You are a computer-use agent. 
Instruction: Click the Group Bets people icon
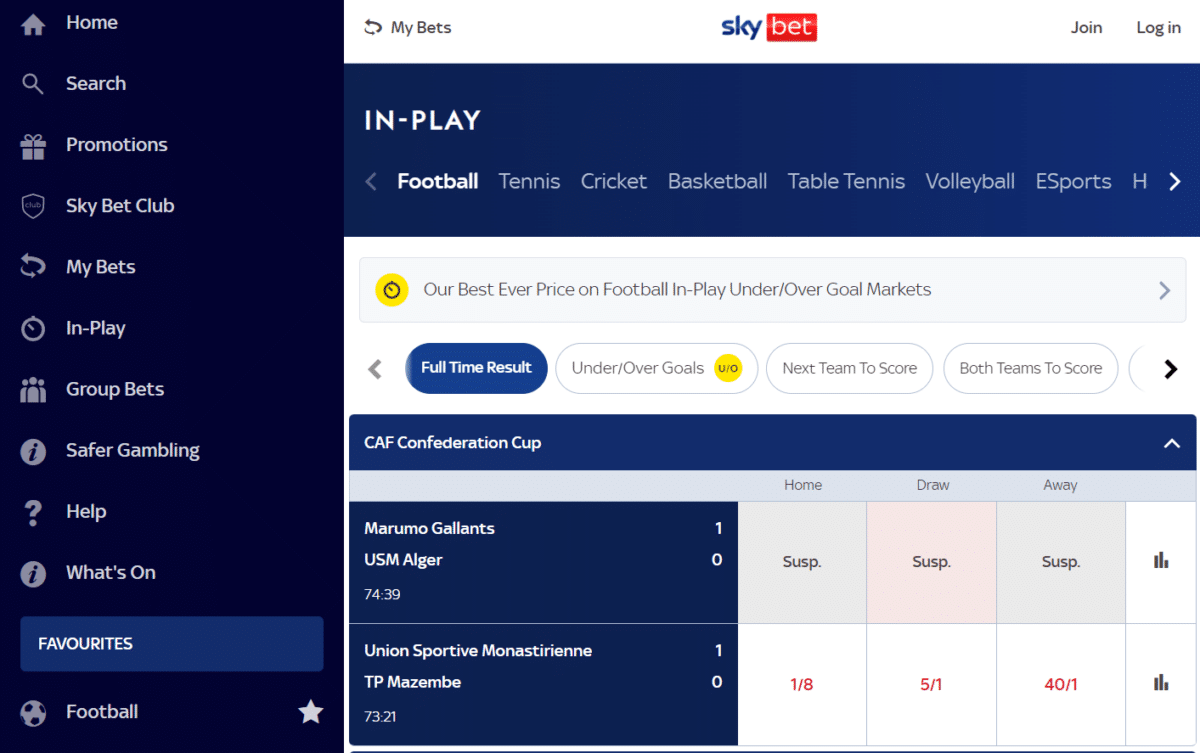click(33, 390)
